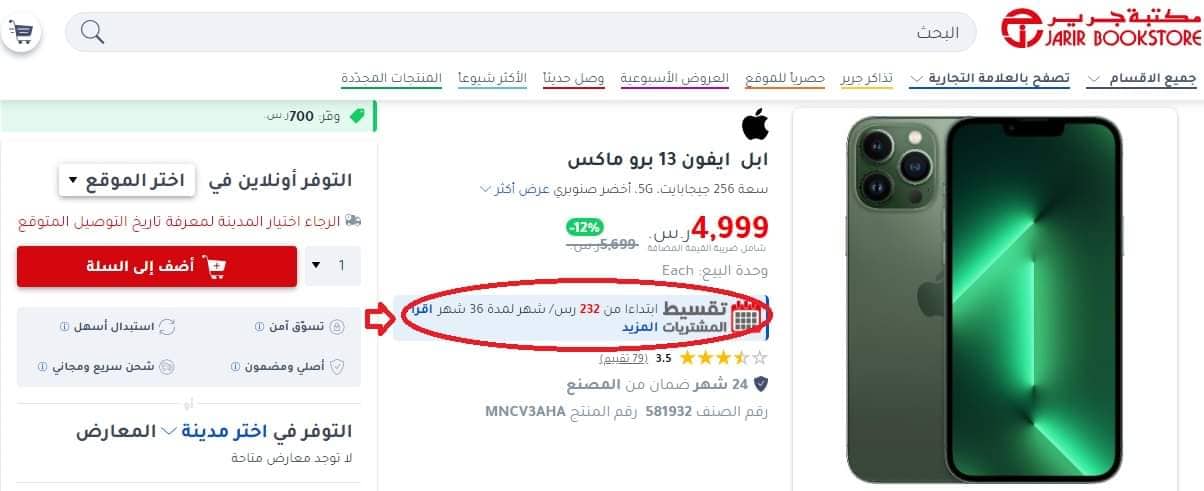Click the Apple brand logo
The image size is (1204, 491).
[x=754, y=127]
